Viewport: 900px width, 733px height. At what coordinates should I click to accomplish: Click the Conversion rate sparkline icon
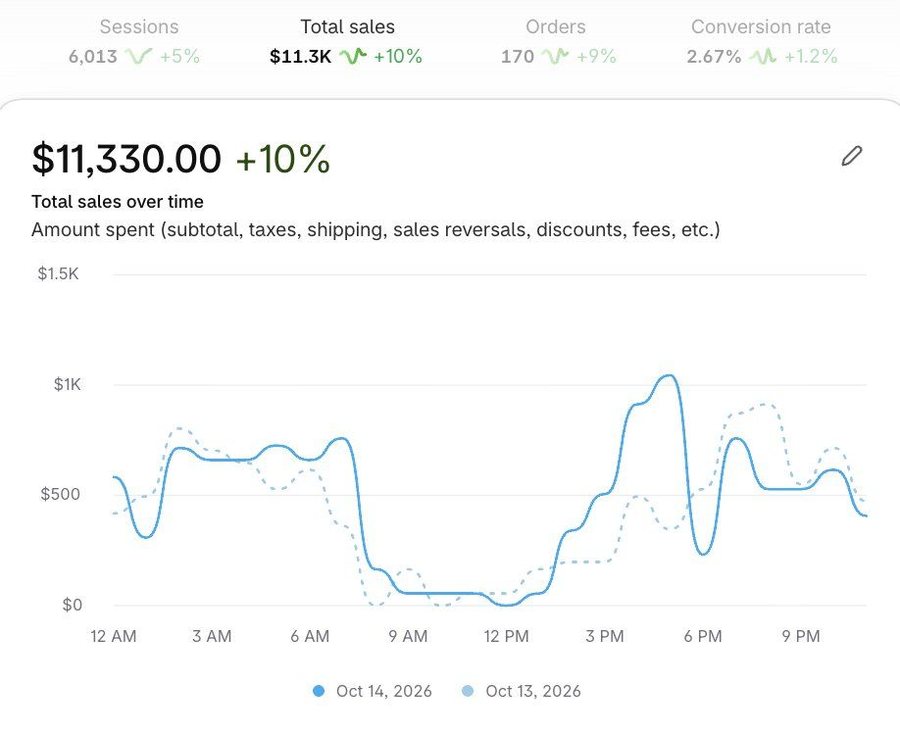pyautogui.click(x=762, y=56)
